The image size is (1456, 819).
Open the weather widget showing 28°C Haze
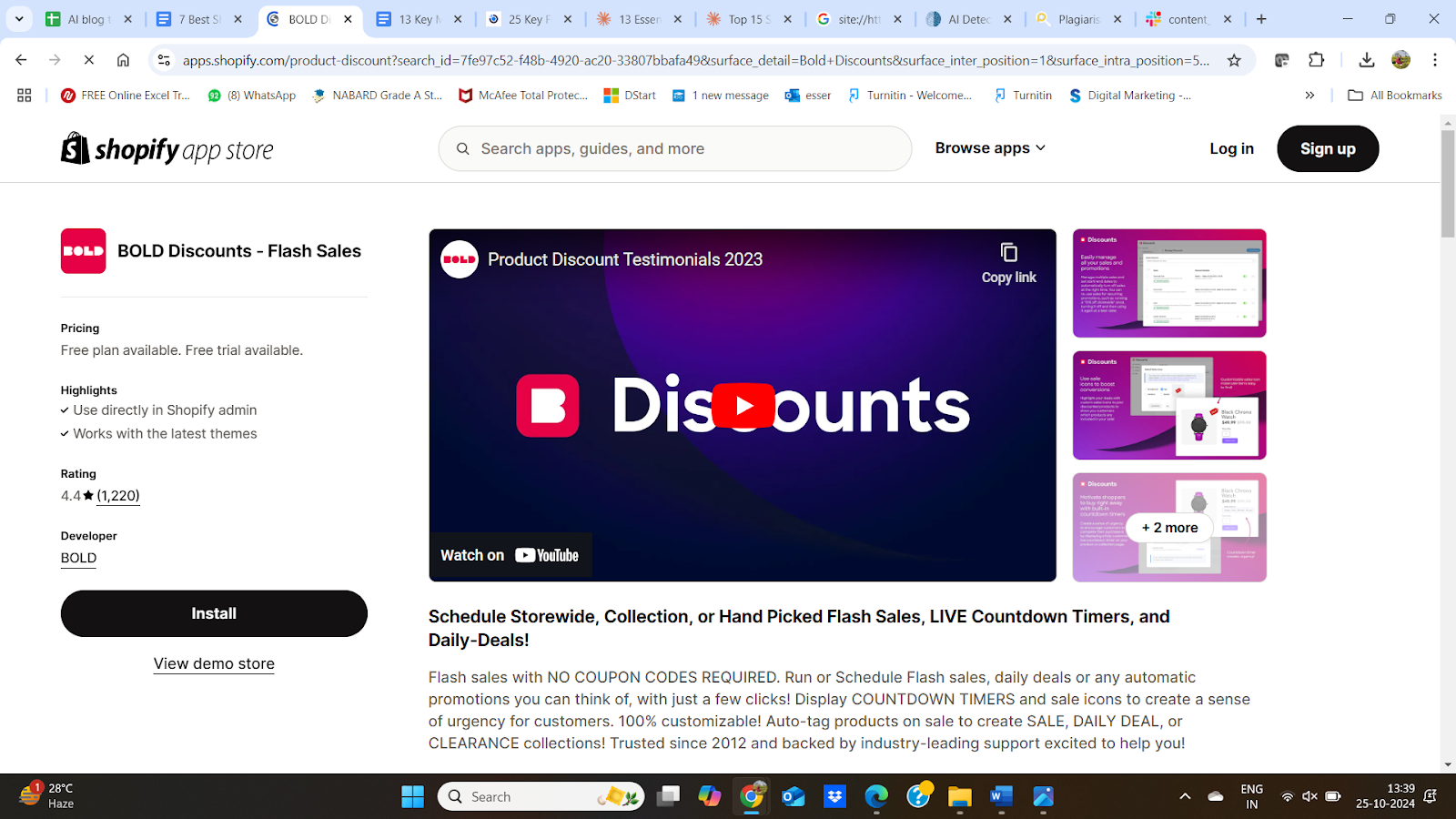click(47, 796)
